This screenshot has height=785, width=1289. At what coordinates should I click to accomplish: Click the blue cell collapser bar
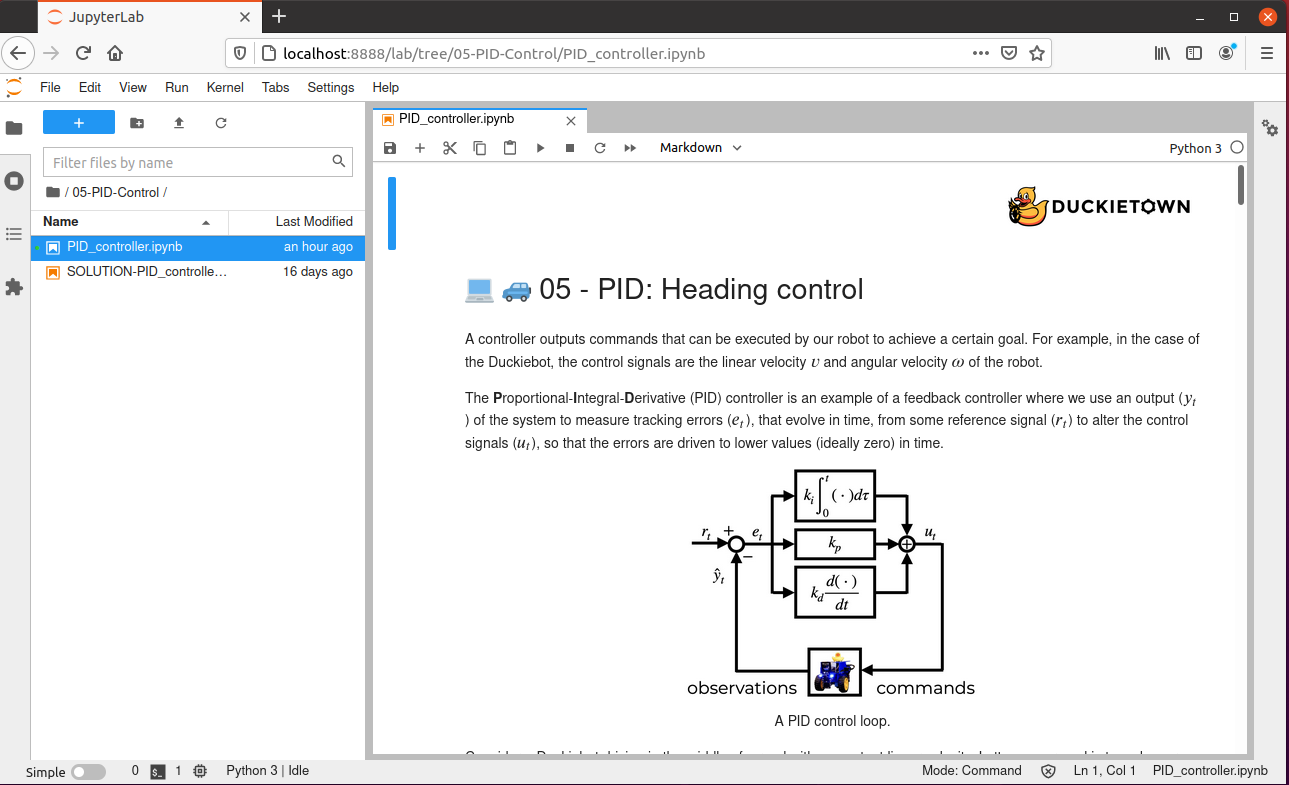click(392, 213)
